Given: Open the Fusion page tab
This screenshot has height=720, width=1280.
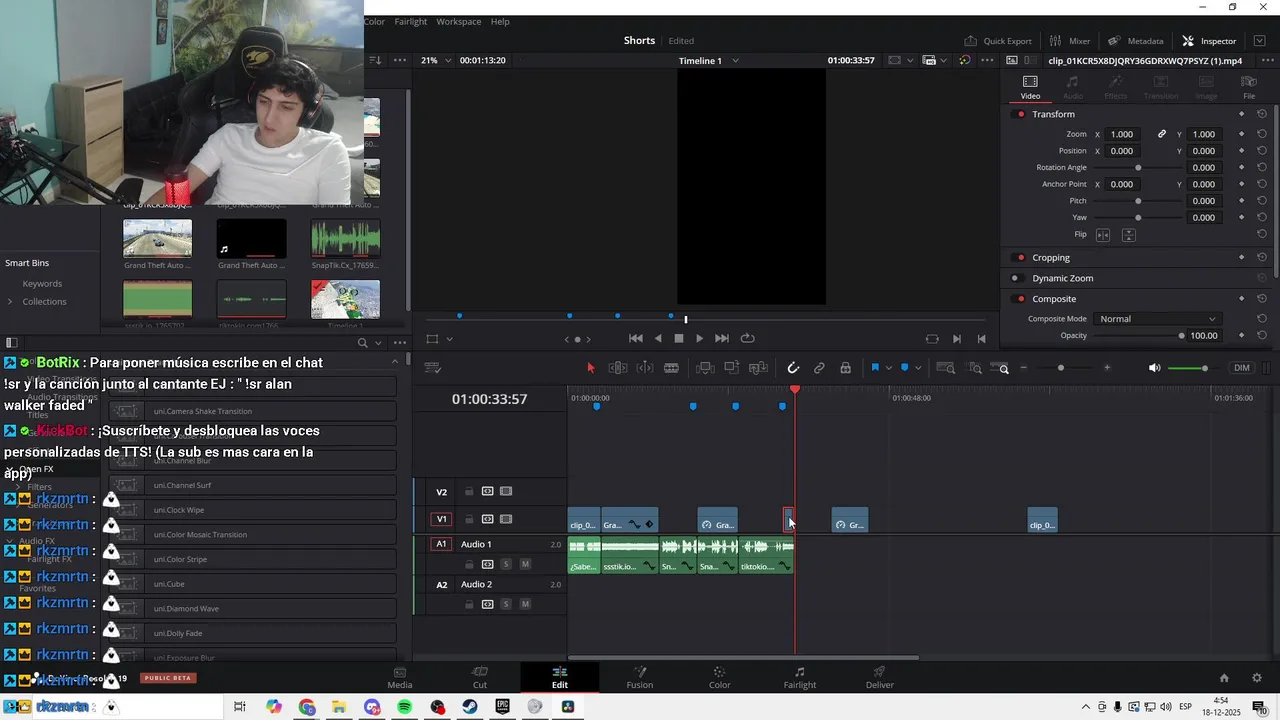Looking at the screenshot, I should click(x=640, y=677).
